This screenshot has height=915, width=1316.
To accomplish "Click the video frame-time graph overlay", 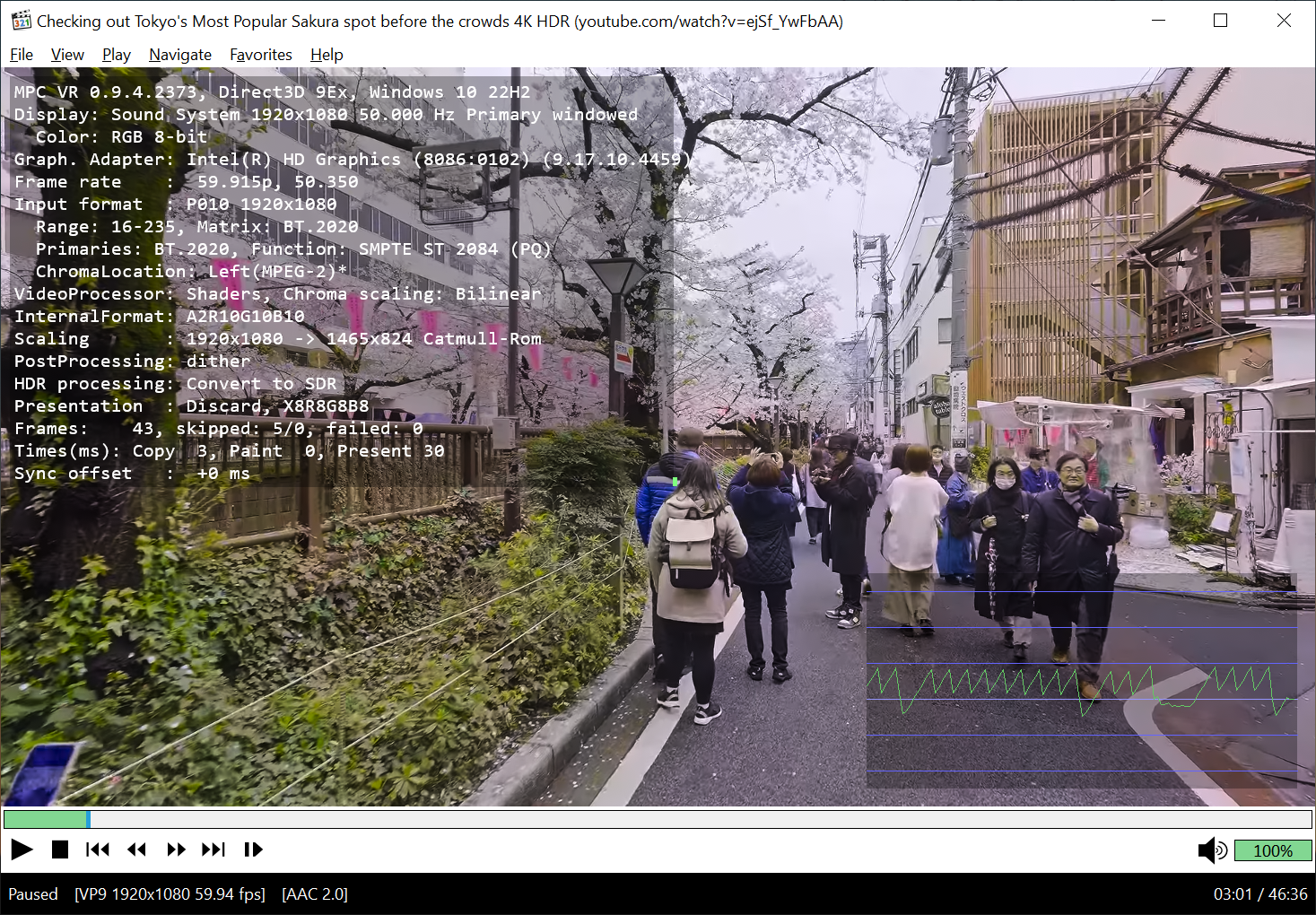I will coord(1081,682).
